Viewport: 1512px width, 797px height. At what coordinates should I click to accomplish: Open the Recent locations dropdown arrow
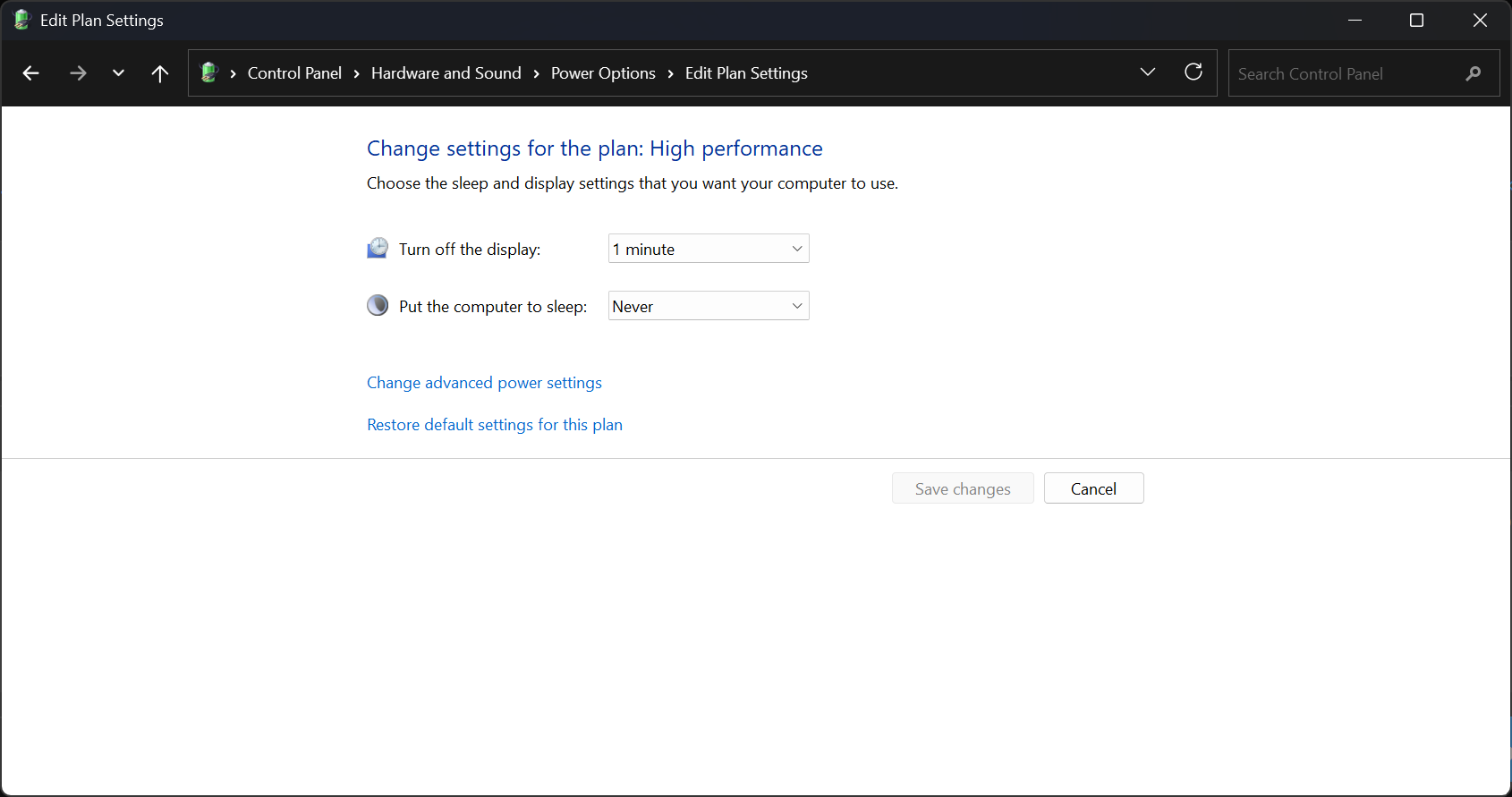(118, 73)
